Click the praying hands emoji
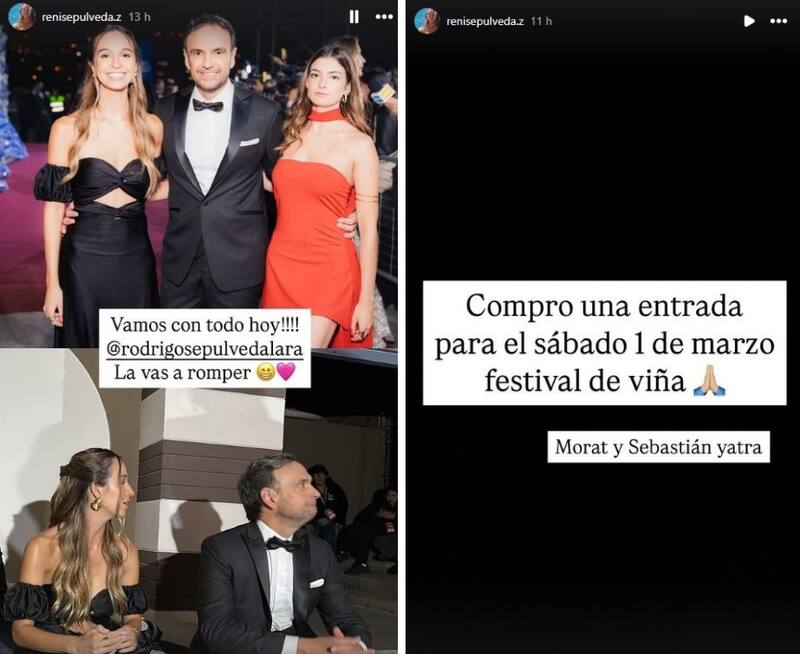This screenshot has height=654, width=800. click(x=709, y=382)
